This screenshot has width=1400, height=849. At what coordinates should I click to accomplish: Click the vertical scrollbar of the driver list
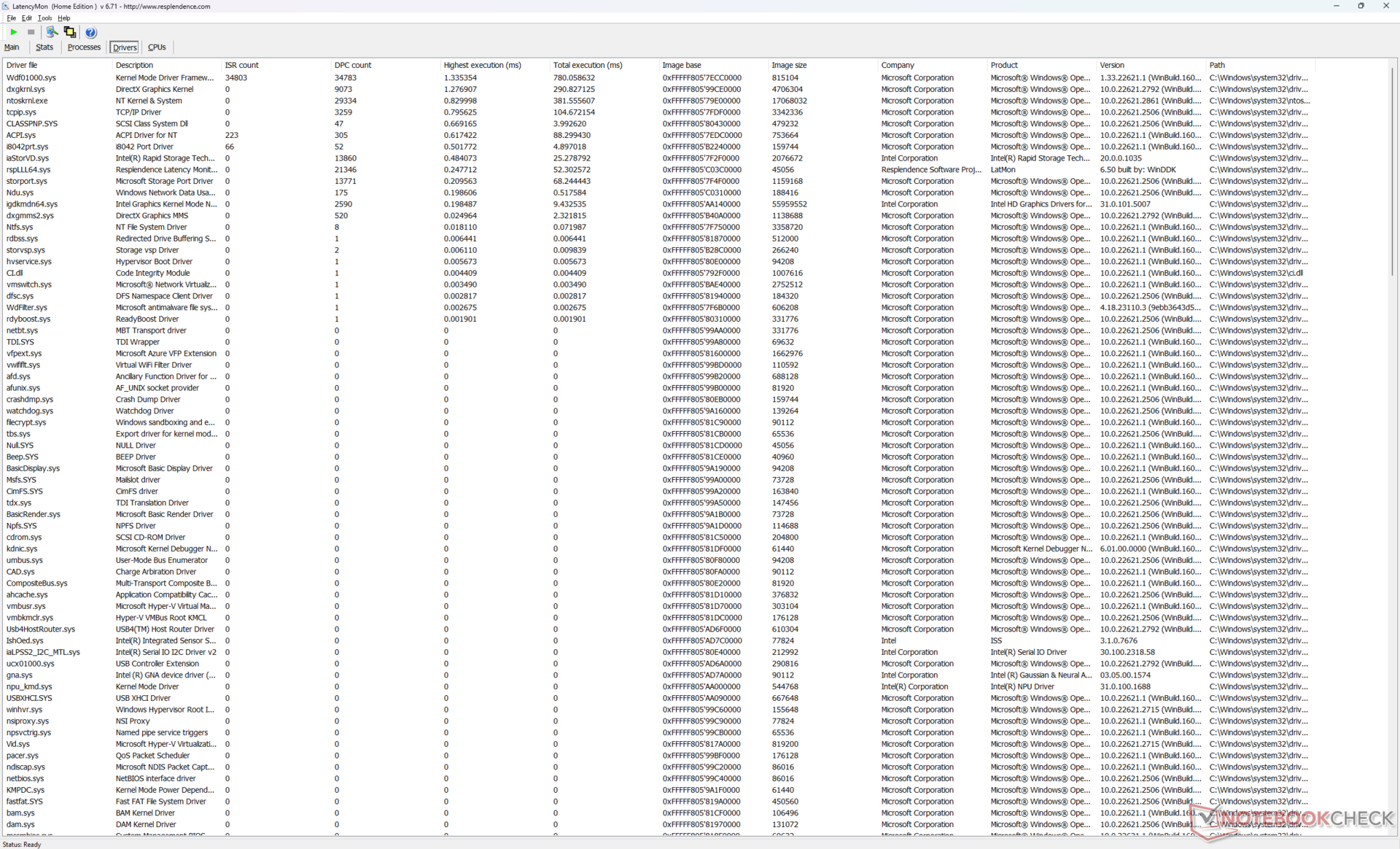tap(1392, 171)
